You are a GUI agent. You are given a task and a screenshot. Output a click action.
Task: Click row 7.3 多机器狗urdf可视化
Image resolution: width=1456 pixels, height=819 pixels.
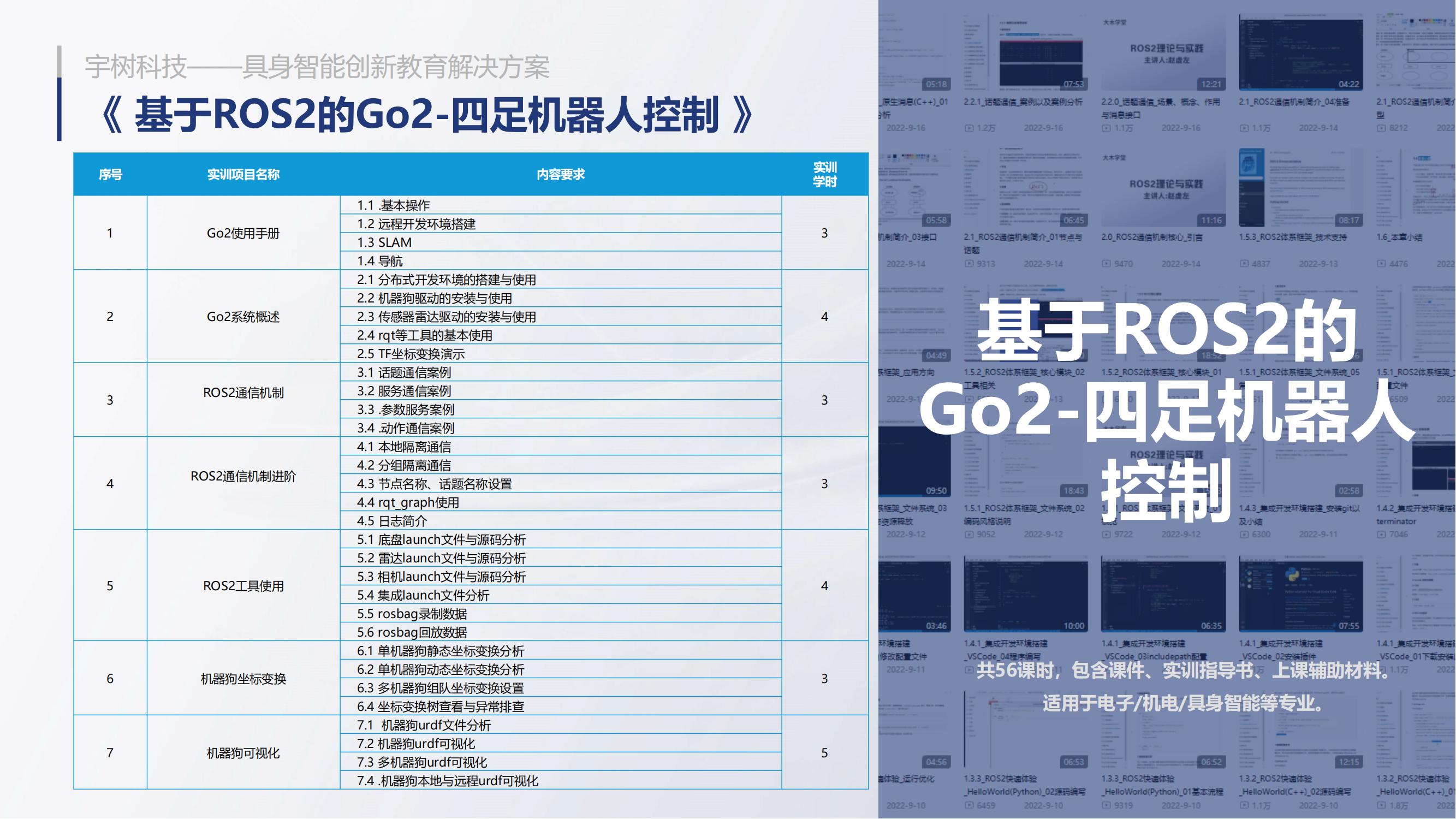(x=561, y=762)
